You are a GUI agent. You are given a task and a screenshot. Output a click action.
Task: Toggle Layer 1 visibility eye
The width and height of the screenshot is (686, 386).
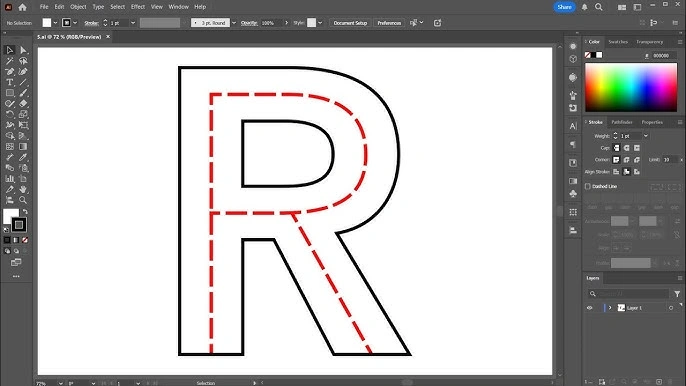[589, 308]
